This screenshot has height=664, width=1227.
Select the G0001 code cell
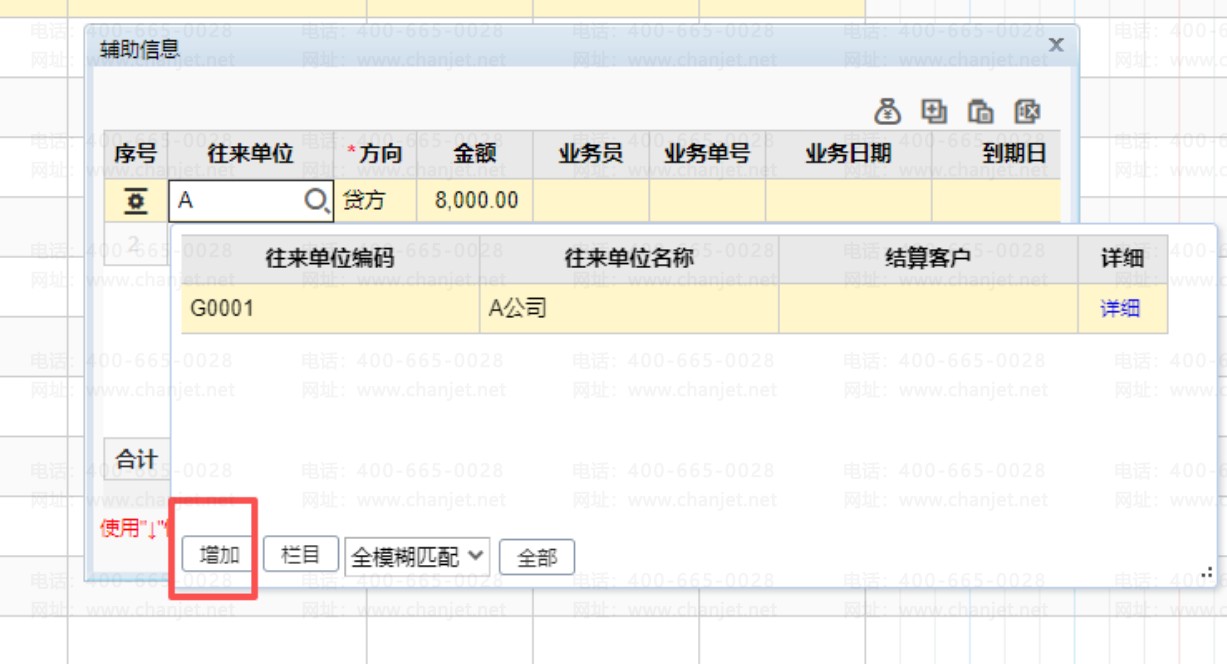330,308
